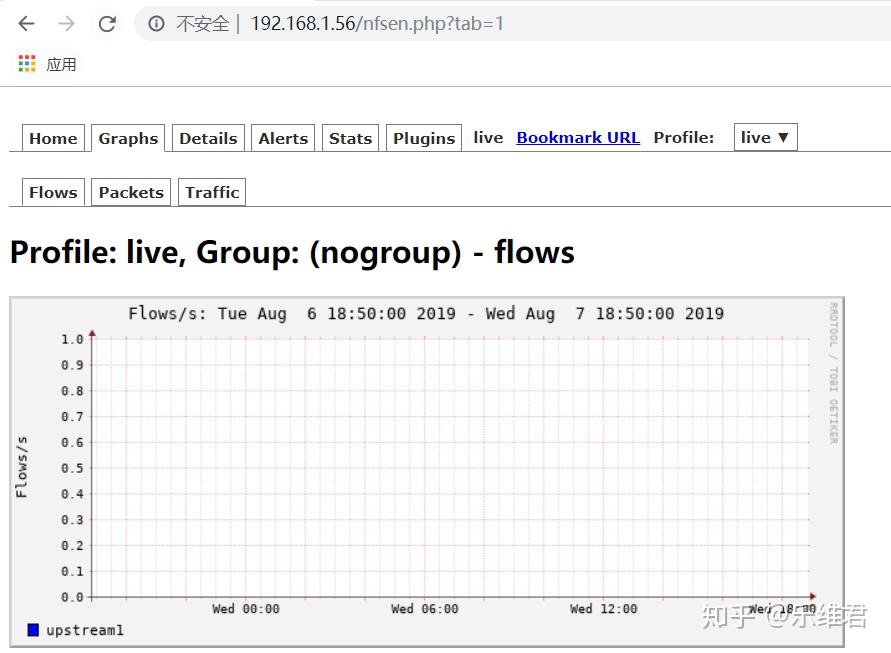Click the browser refresh icon

point(107,23)
